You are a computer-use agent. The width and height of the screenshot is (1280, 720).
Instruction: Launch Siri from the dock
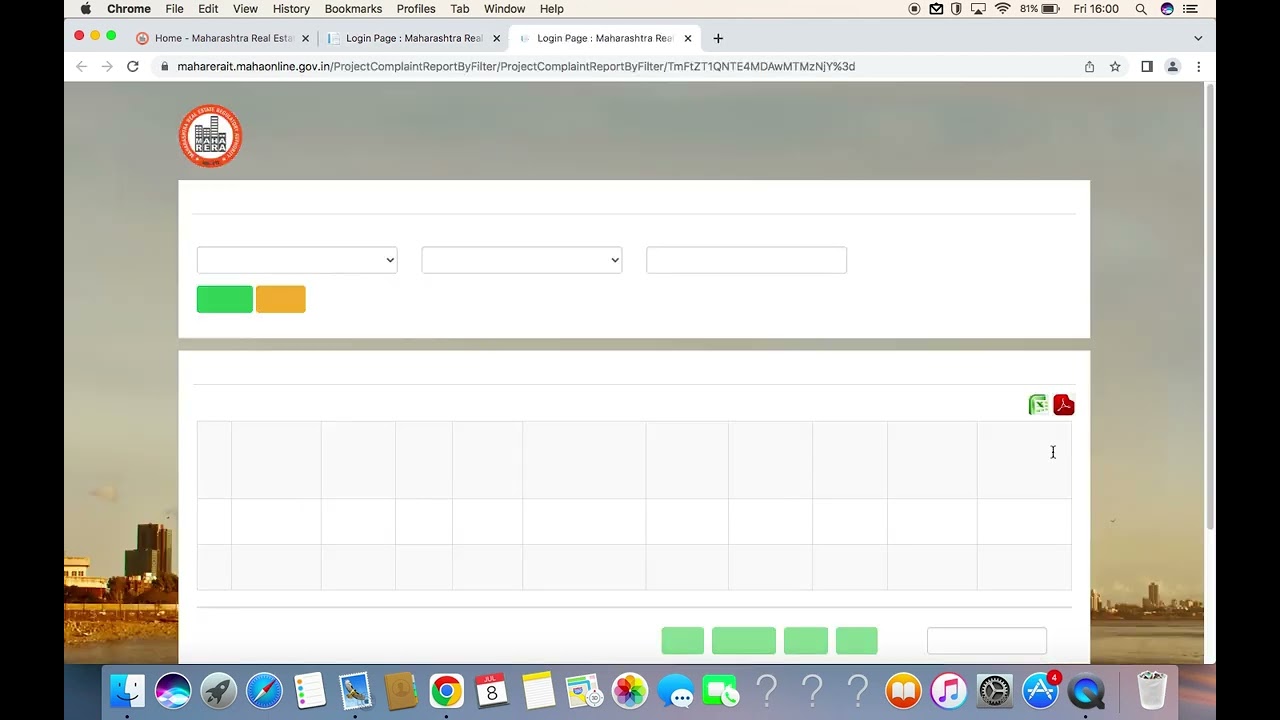(173, 691)
